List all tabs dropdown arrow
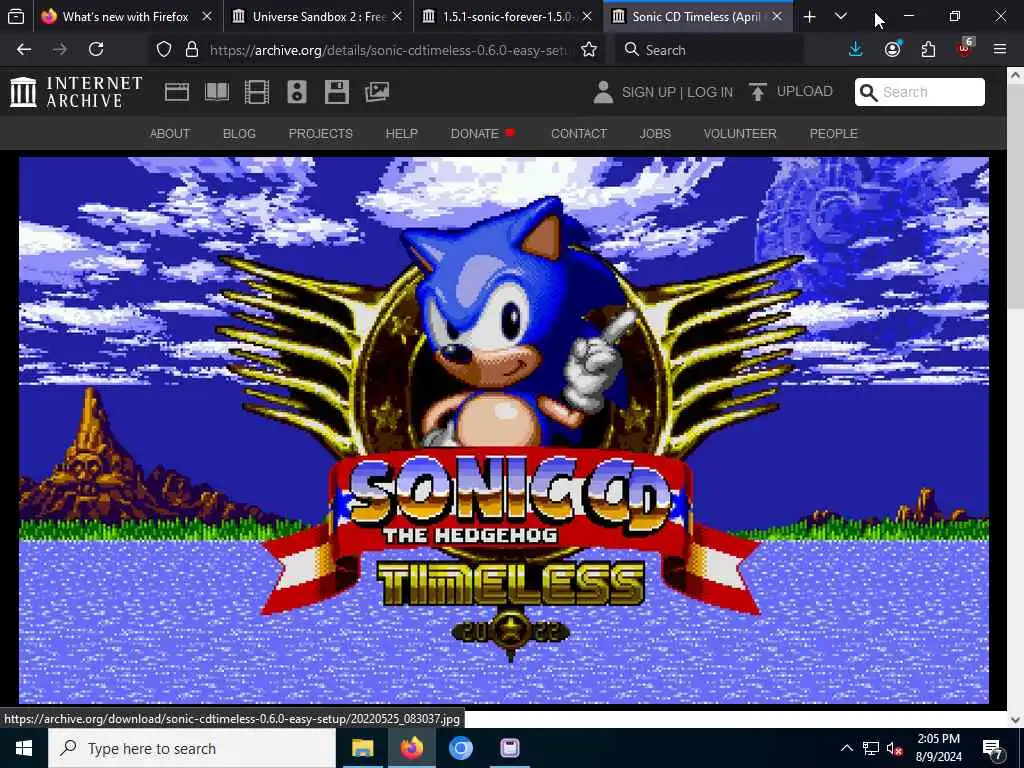The width and height of the screenshot is (1024, 768). [x=840, y=16]
